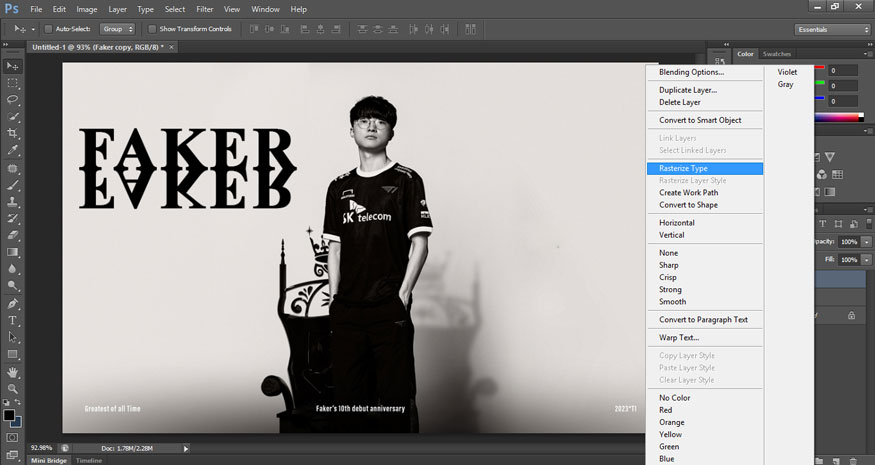Click the Color Lookup adjustment icon

click(838, 174)
